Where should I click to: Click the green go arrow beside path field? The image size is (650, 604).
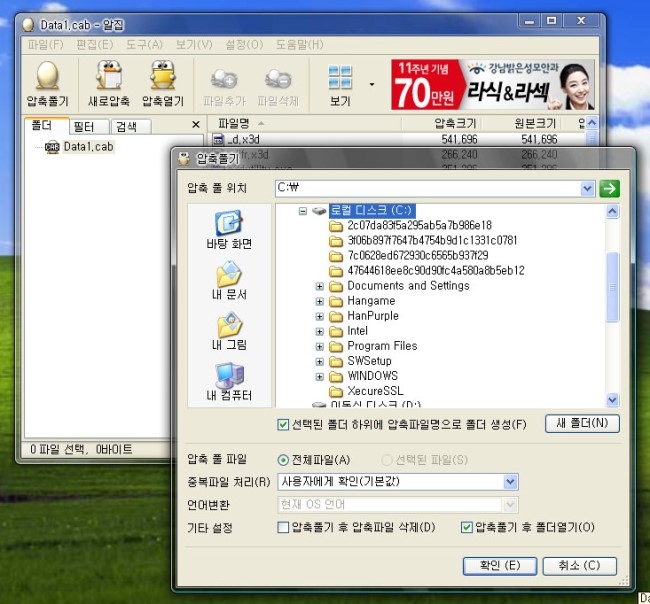pos(610,188)
